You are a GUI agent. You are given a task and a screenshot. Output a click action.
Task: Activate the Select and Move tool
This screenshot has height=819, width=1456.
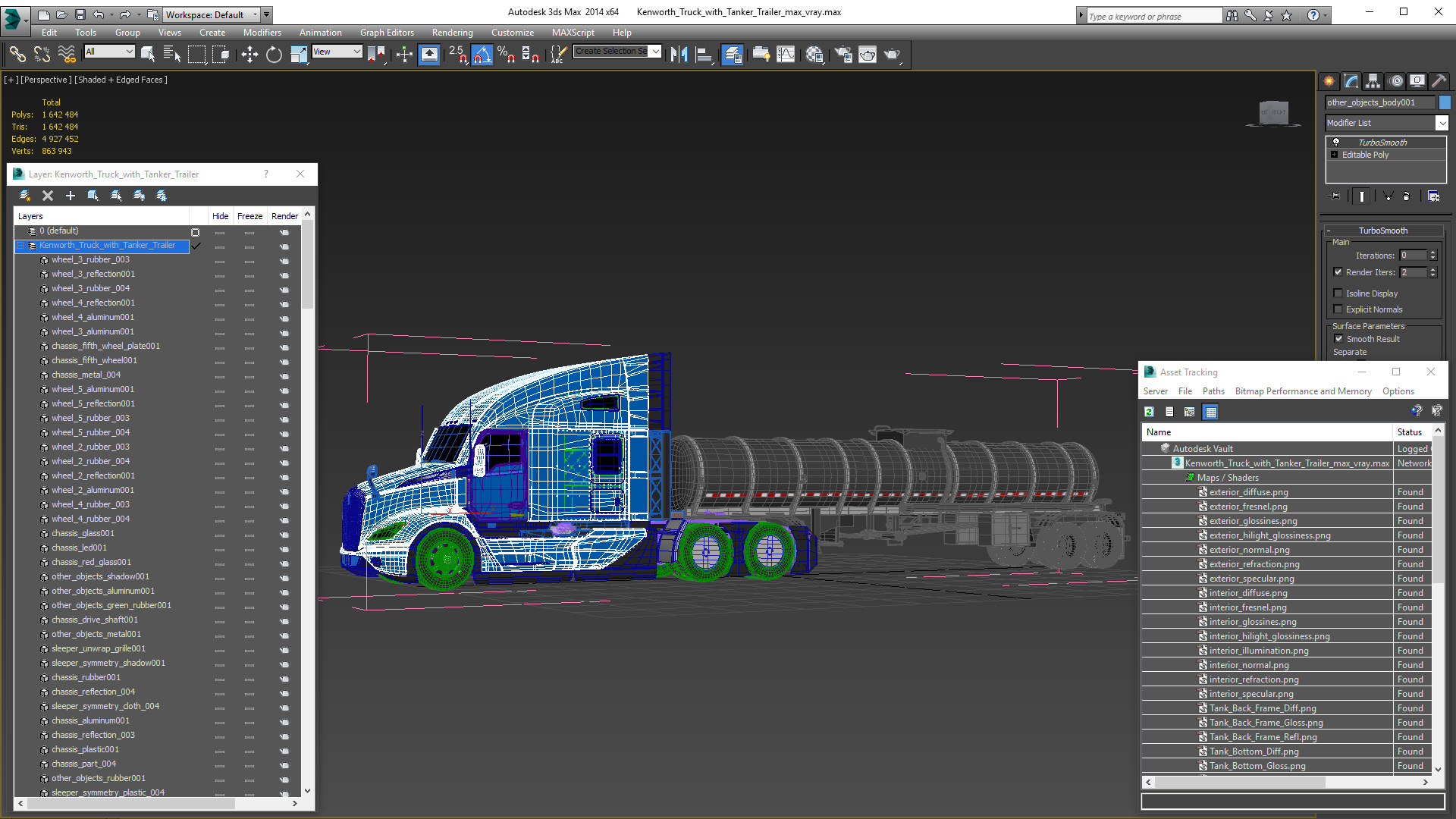coord(249,54)
